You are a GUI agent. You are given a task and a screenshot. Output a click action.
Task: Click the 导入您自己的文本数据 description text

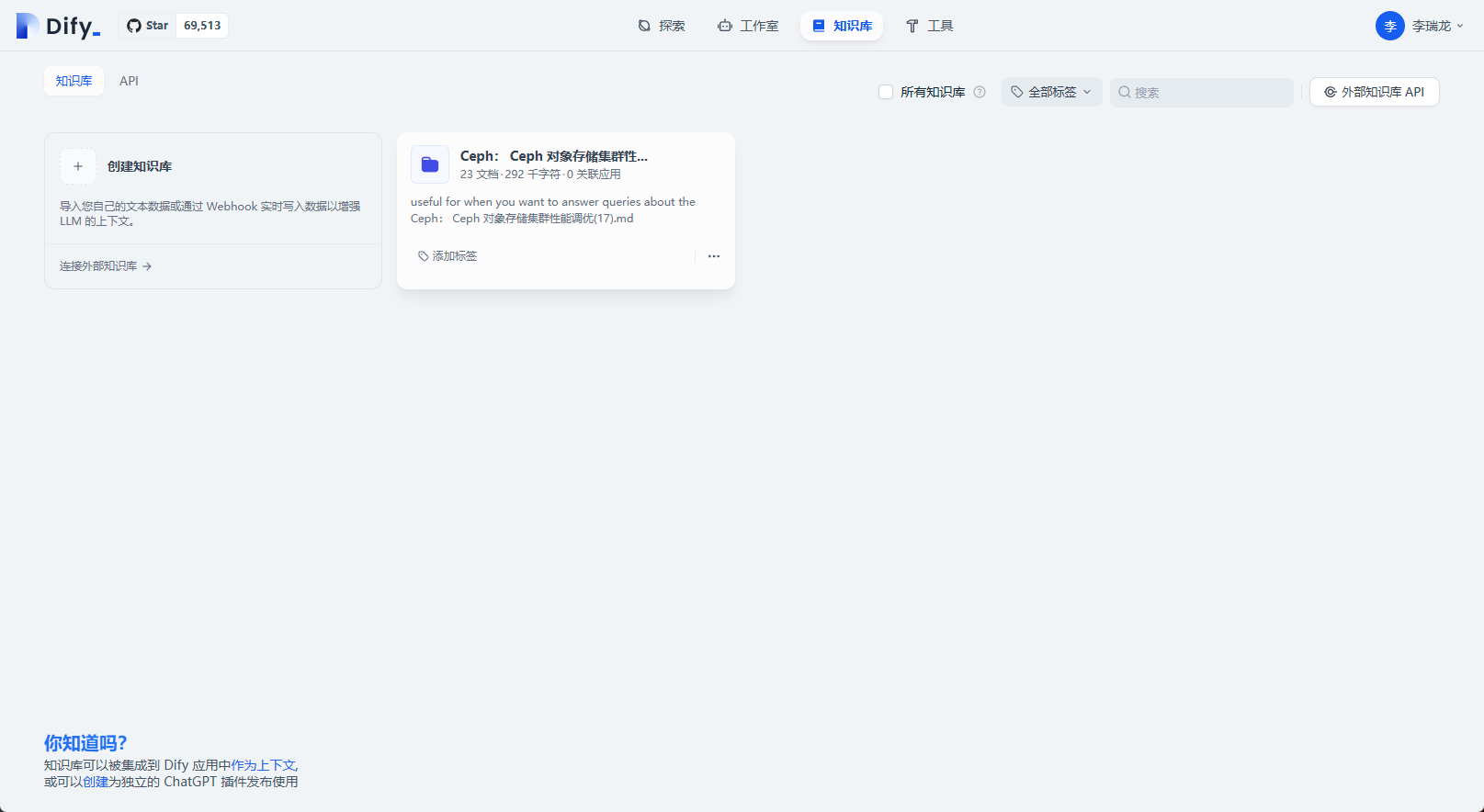(x=210, y=214)
